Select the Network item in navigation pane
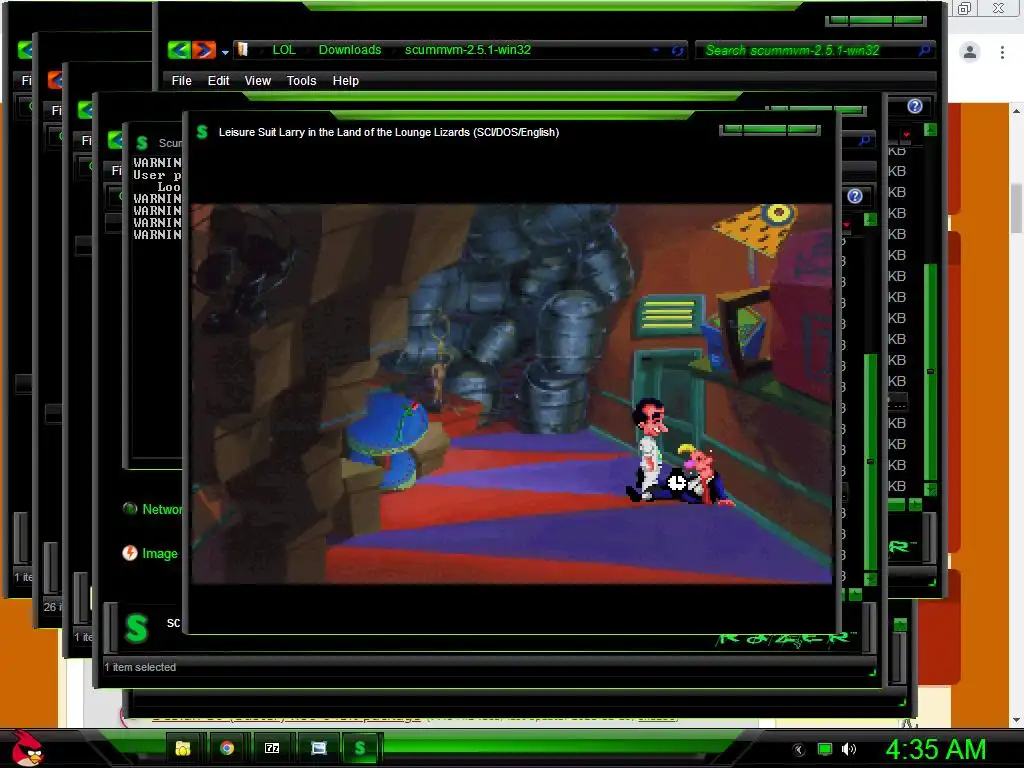Screen dimensions: 1024x768 (153, 509)
